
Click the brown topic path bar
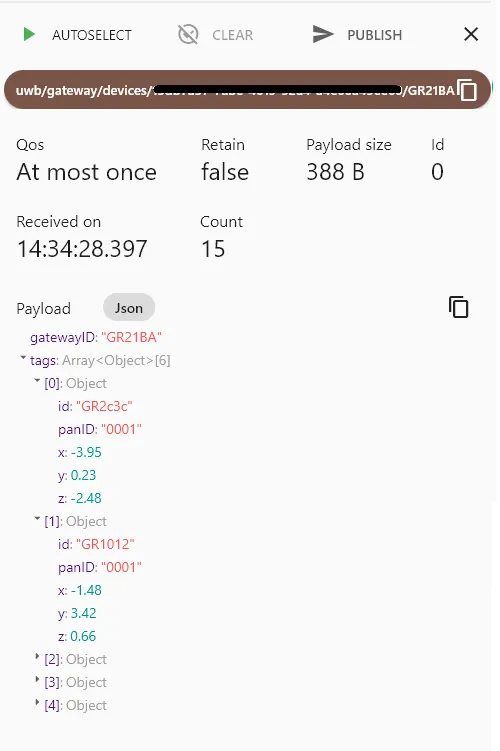(247, 90)
